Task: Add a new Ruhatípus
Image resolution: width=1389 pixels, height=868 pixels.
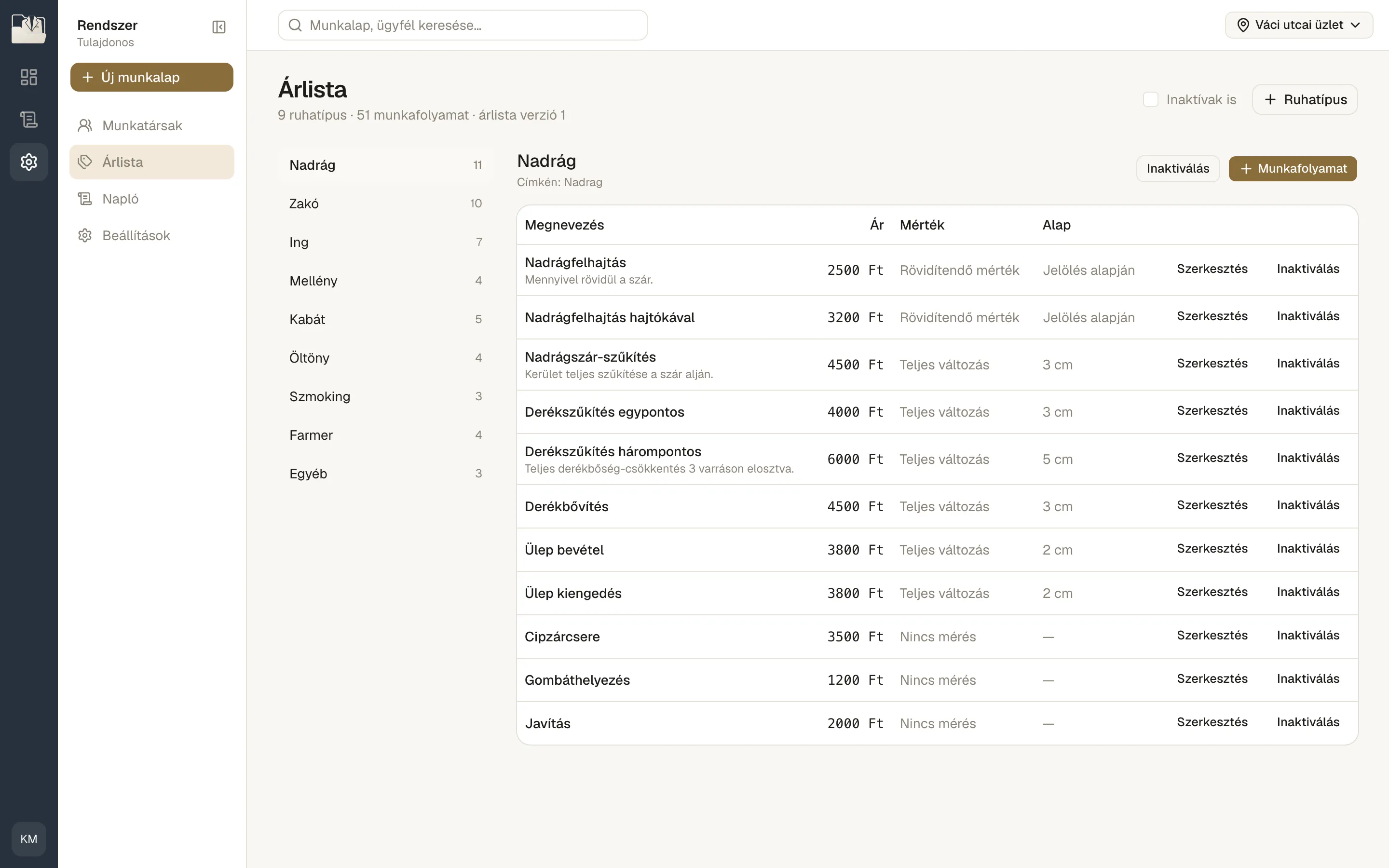Action: click(x=1305, y=99)
